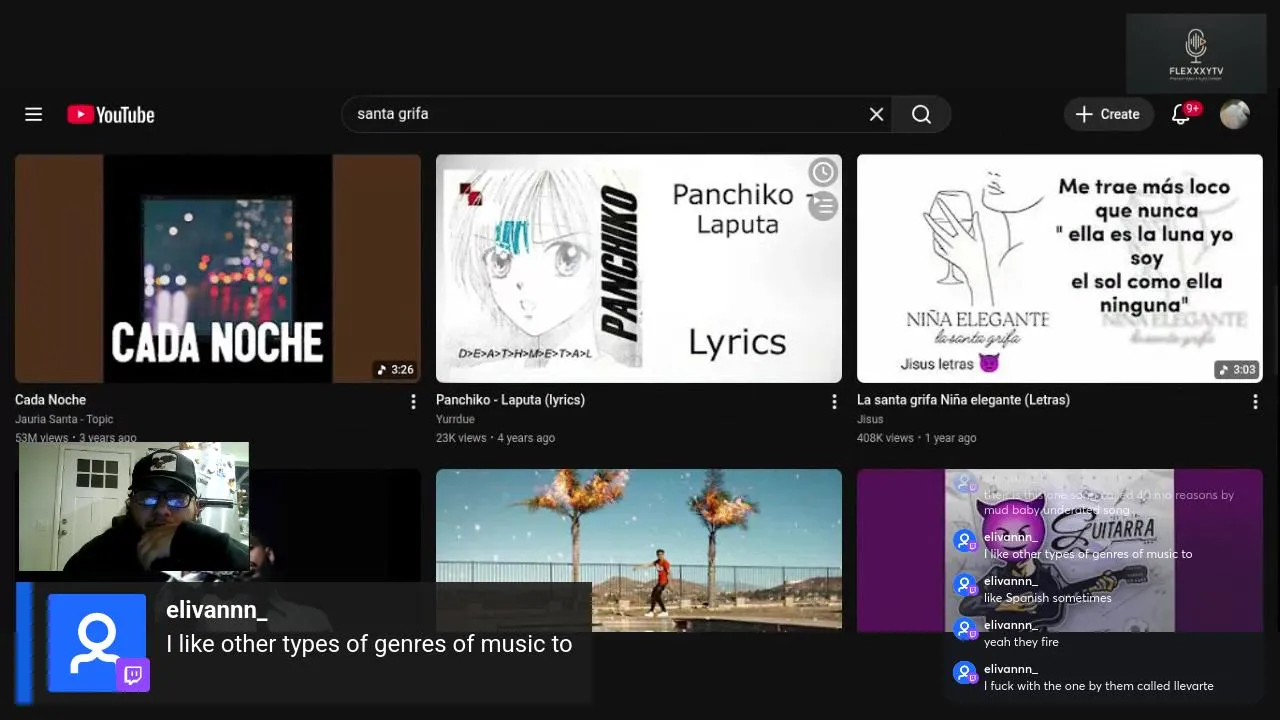
Task: Open the Cada Noche video thumbnail
Action: [x=218, y=268]
